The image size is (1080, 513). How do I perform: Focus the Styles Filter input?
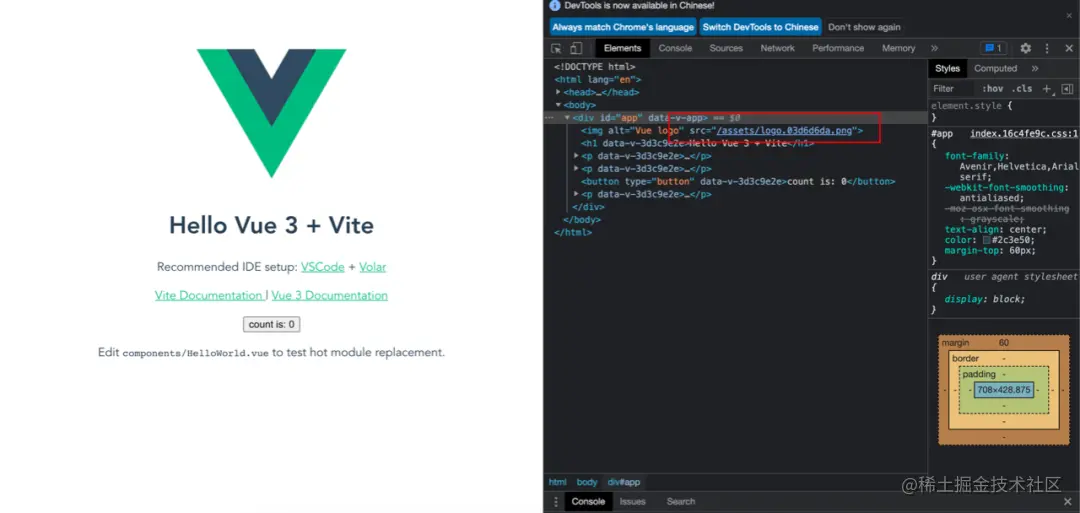click(952, 89)
